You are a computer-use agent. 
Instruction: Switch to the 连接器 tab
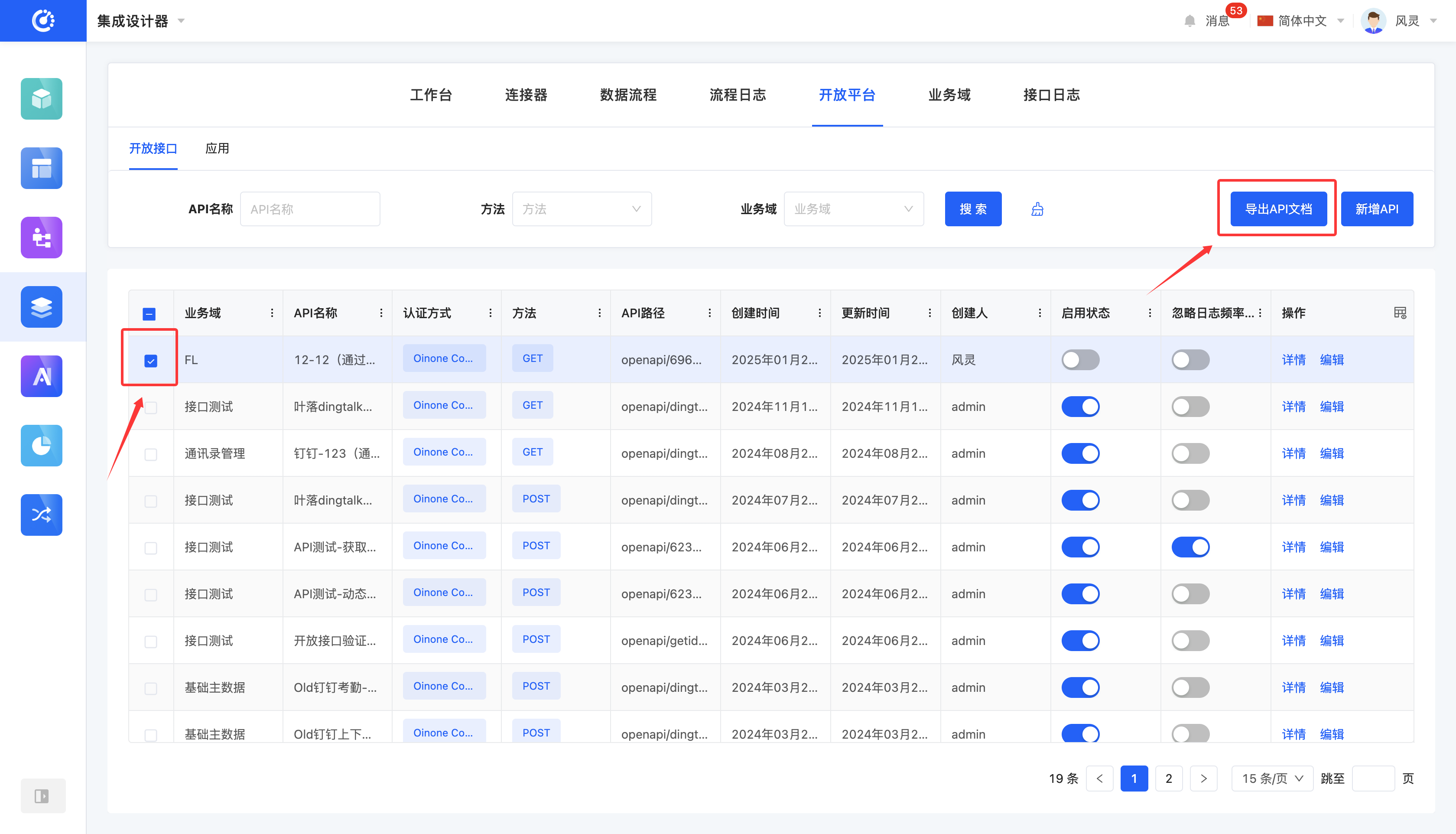coord(526,95)
